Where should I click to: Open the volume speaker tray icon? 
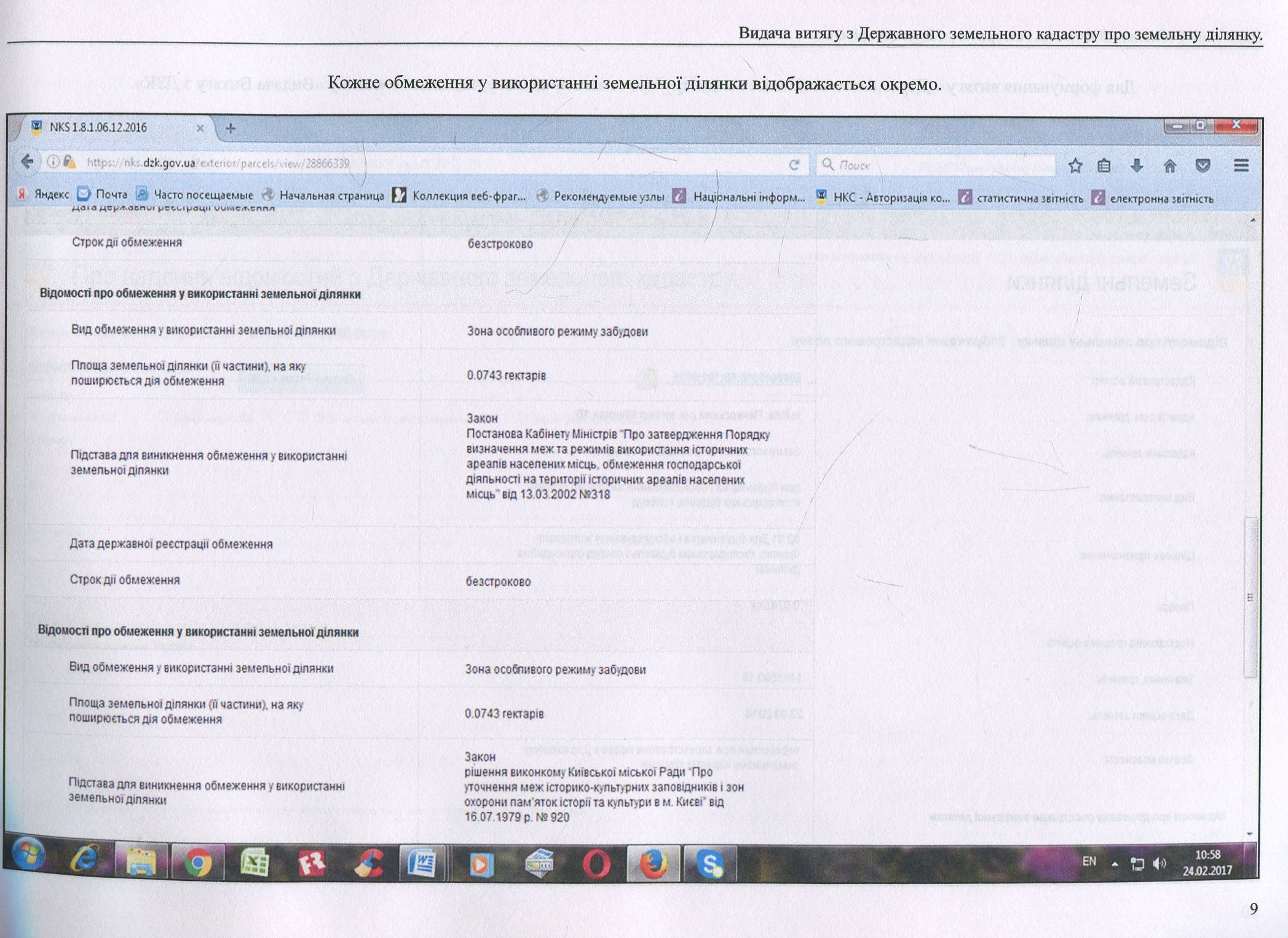pos(1160,864)
